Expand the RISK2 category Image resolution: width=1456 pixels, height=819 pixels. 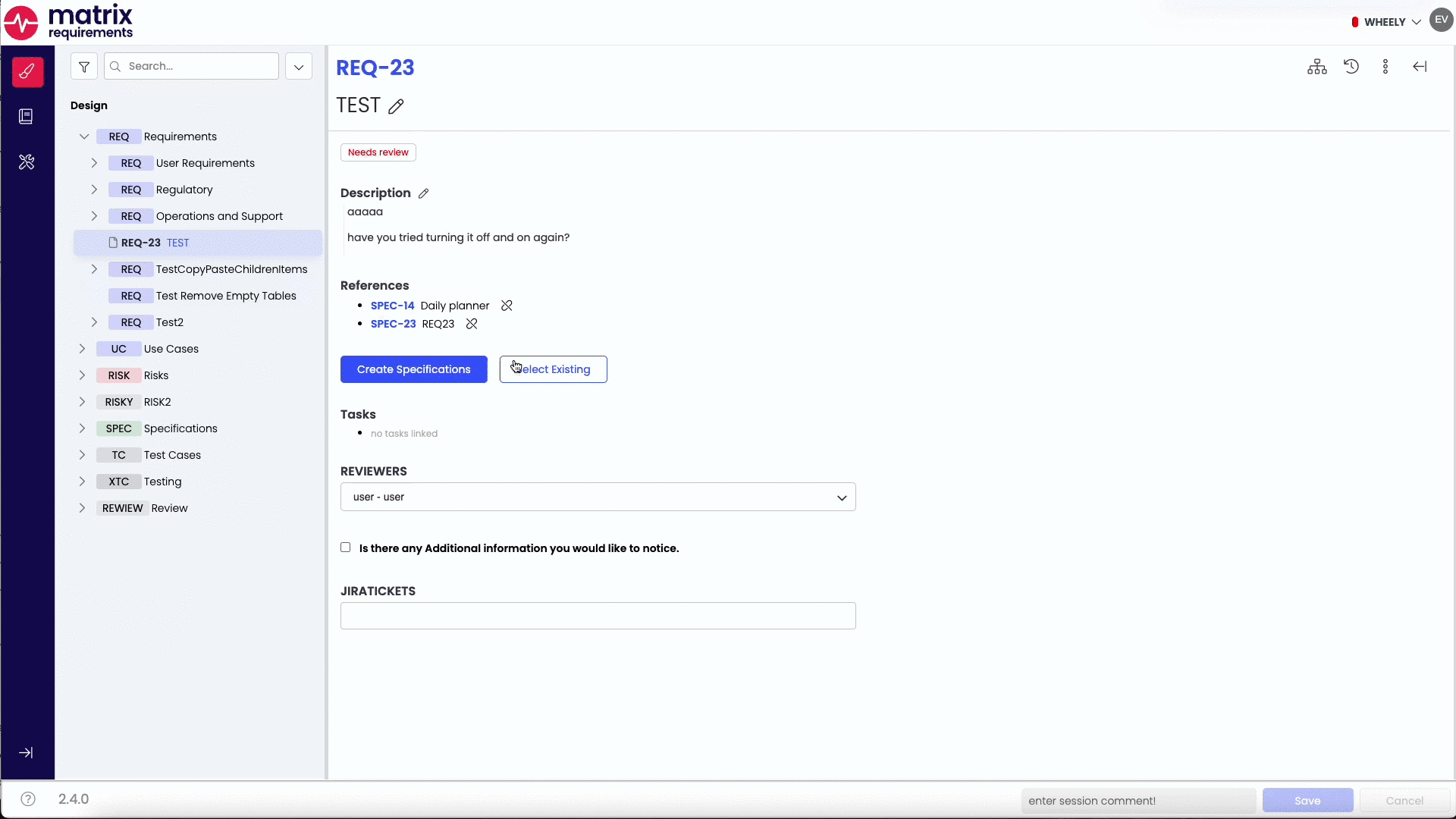[x=82, y=402]
